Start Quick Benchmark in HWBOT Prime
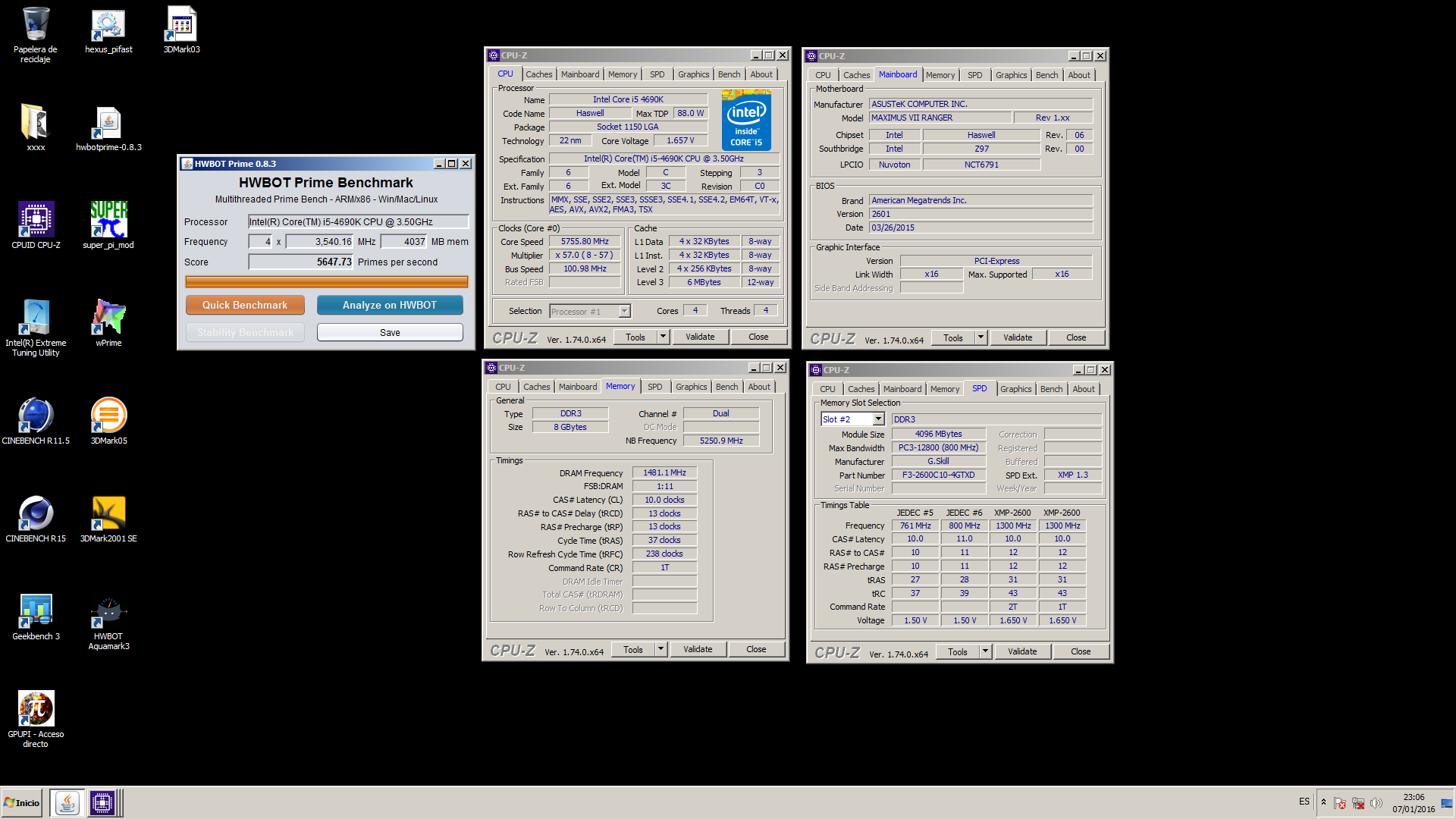Viewport: 1456px width, 819px height. pyautogui.click(x=245, y=305)
